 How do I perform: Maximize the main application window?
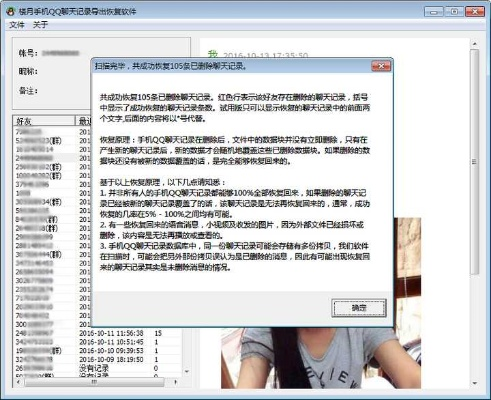pos(454,12)
